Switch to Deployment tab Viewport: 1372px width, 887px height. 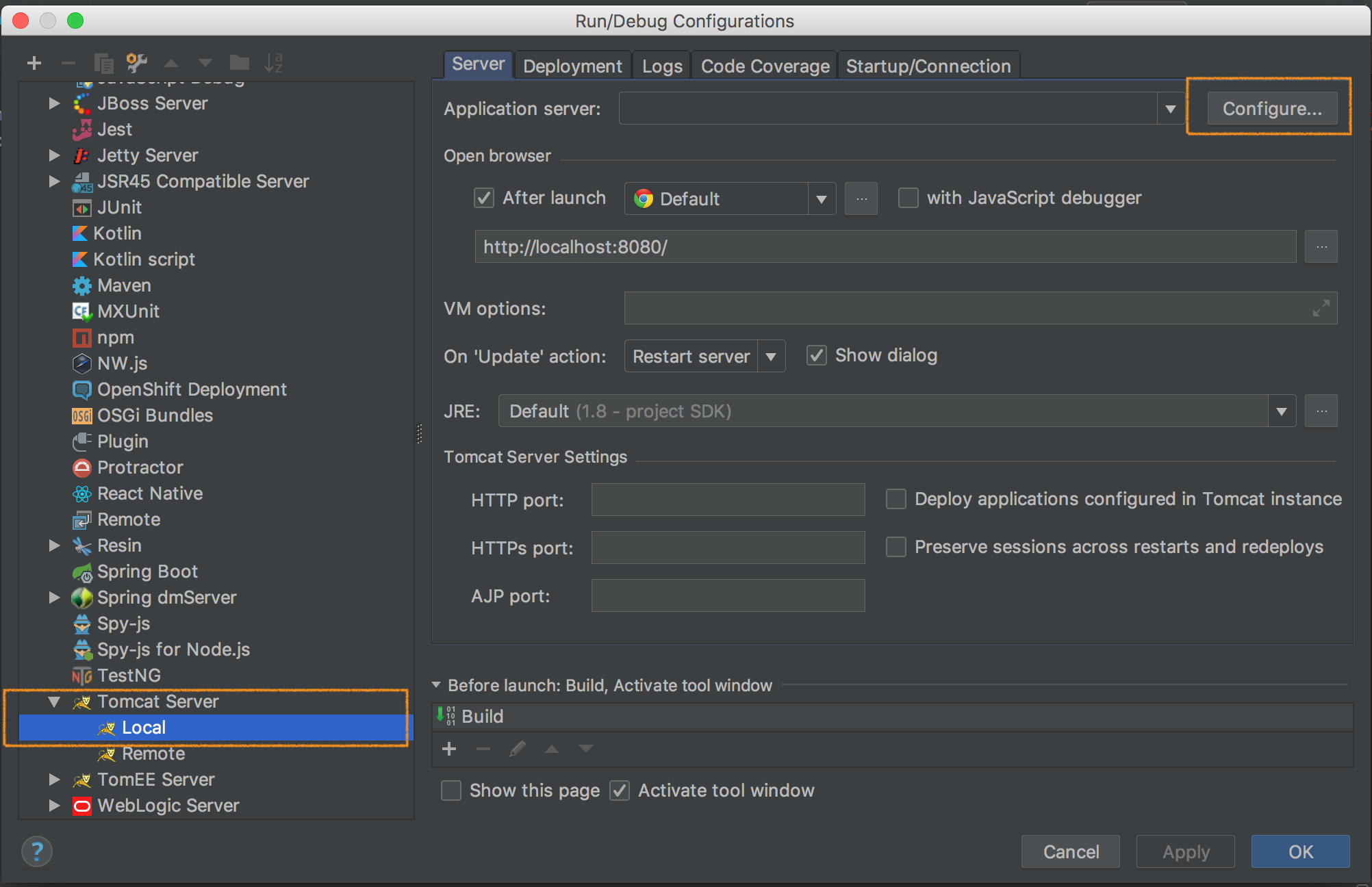(x=572, y=66)
